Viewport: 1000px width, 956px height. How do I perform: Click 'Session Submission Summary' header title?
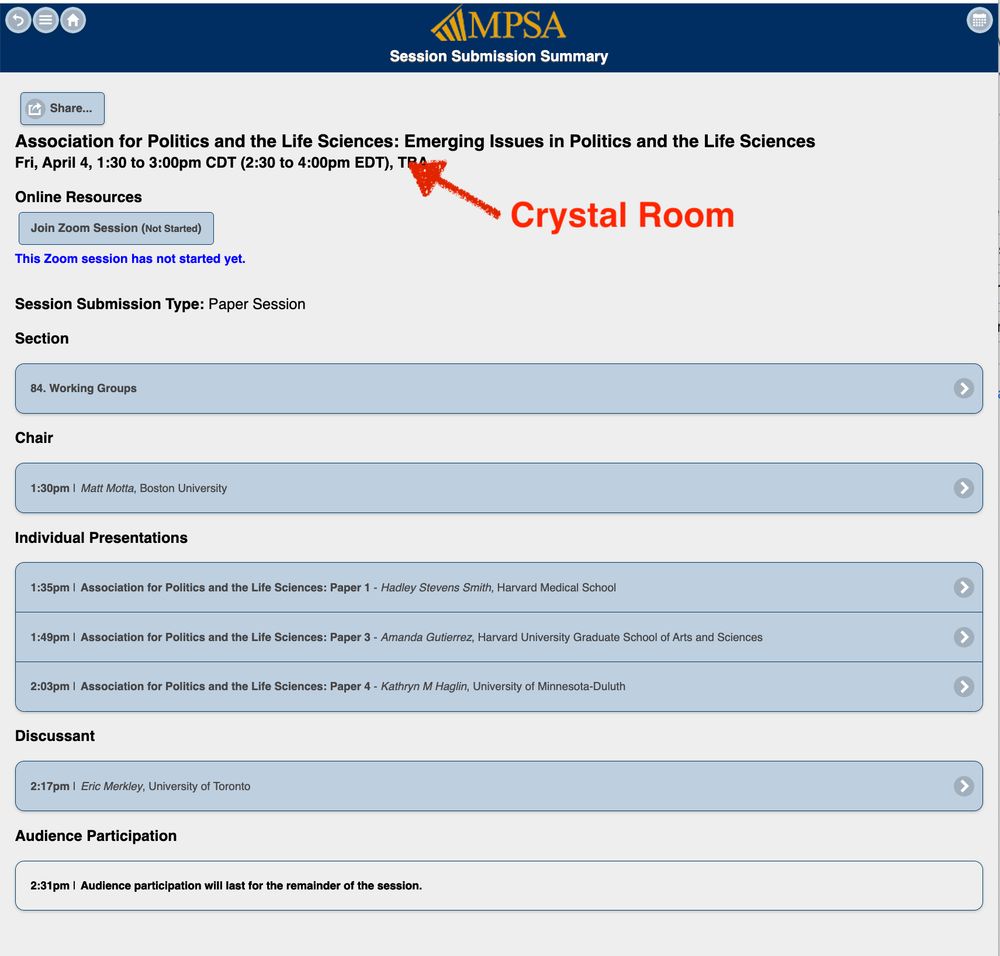pos(499,57)
